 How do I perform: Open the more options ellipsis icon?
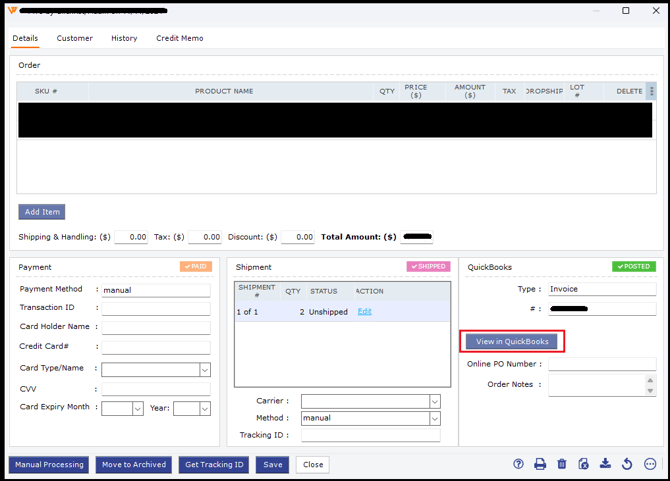point(650,464)
